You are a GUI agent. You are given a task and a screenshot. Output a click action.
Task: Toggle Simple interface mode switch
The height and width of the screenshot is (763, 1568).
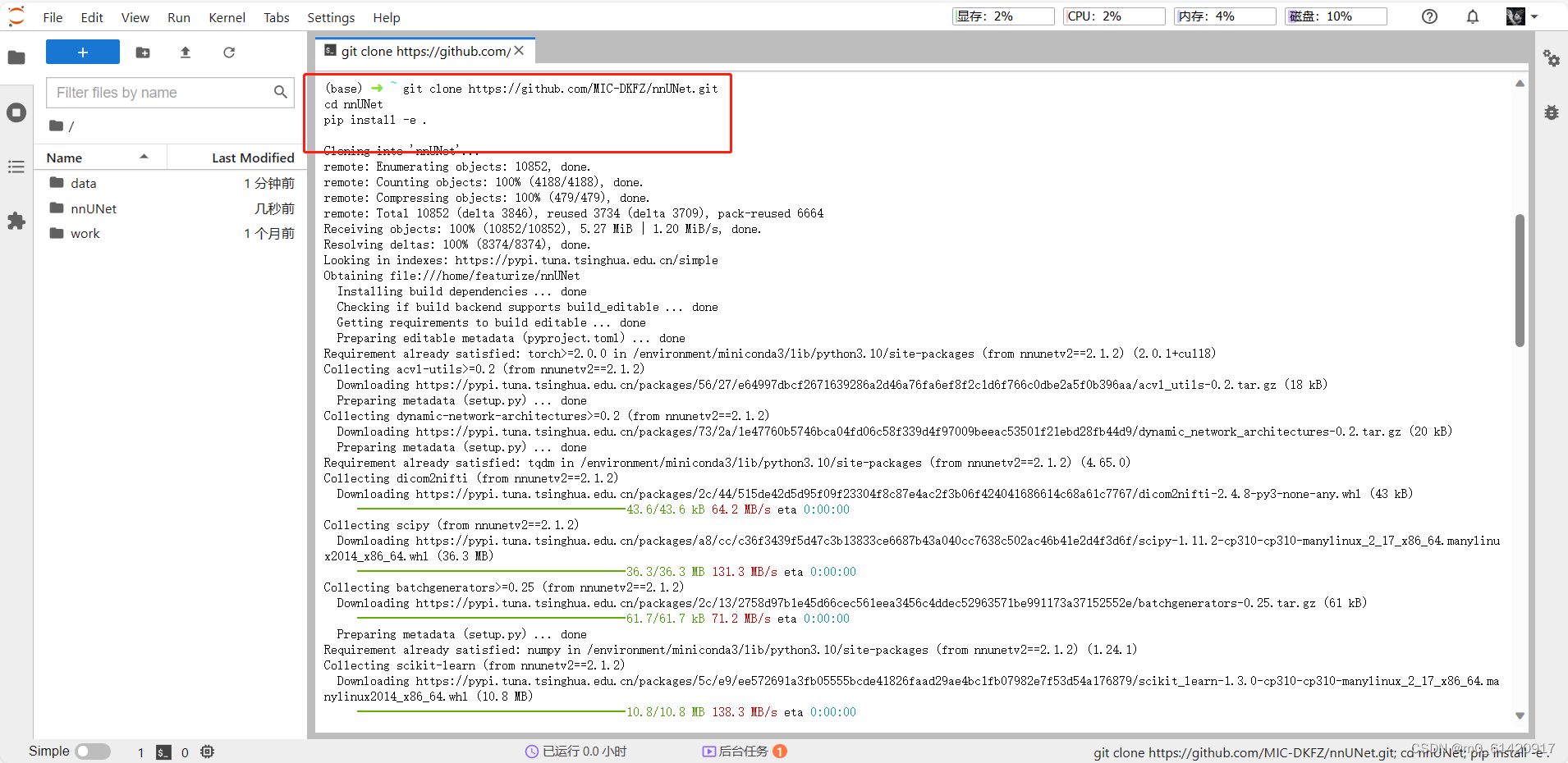click(93, 752)
